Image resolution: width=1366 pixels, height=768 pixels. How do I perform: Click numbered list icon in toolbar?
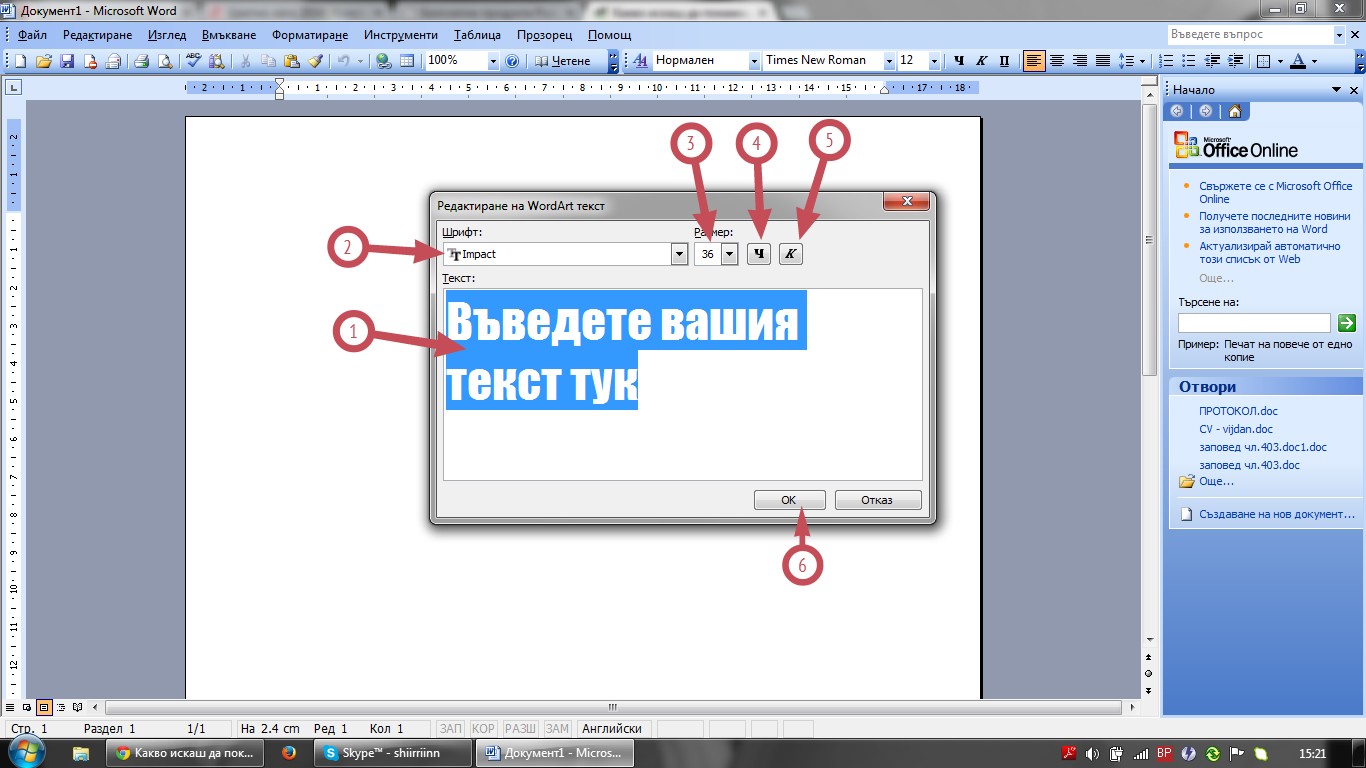point(1166,61)
